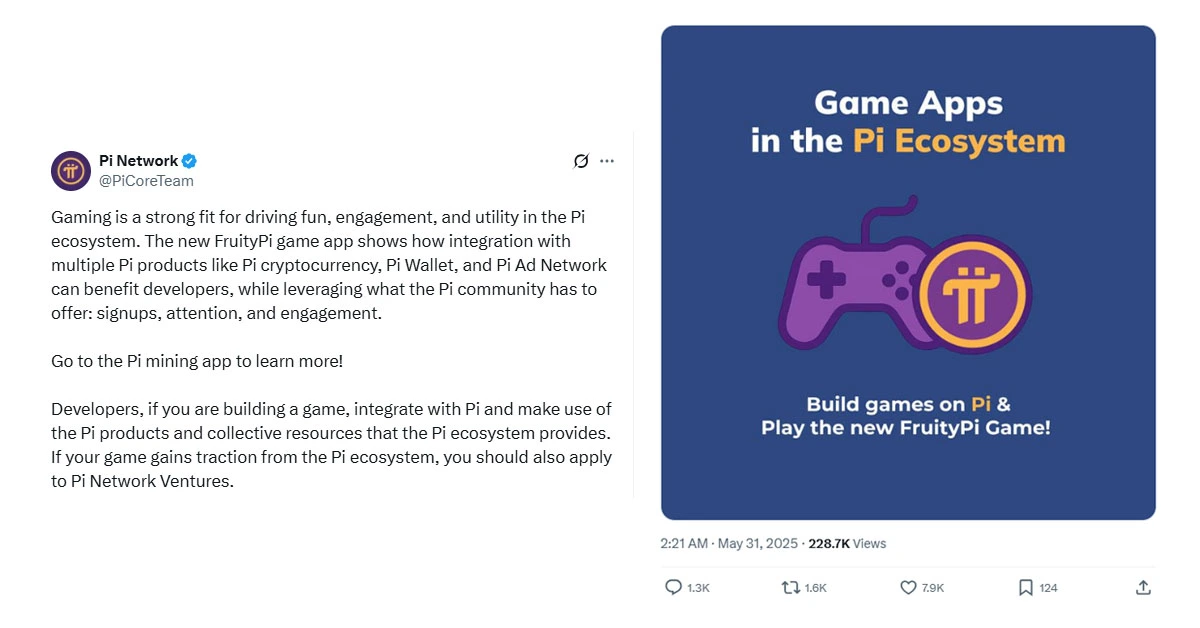The image size is (1200, 628).
Task: Click the 2:21 AM May 31, 2025 timestamp
Action: [729, 544]
